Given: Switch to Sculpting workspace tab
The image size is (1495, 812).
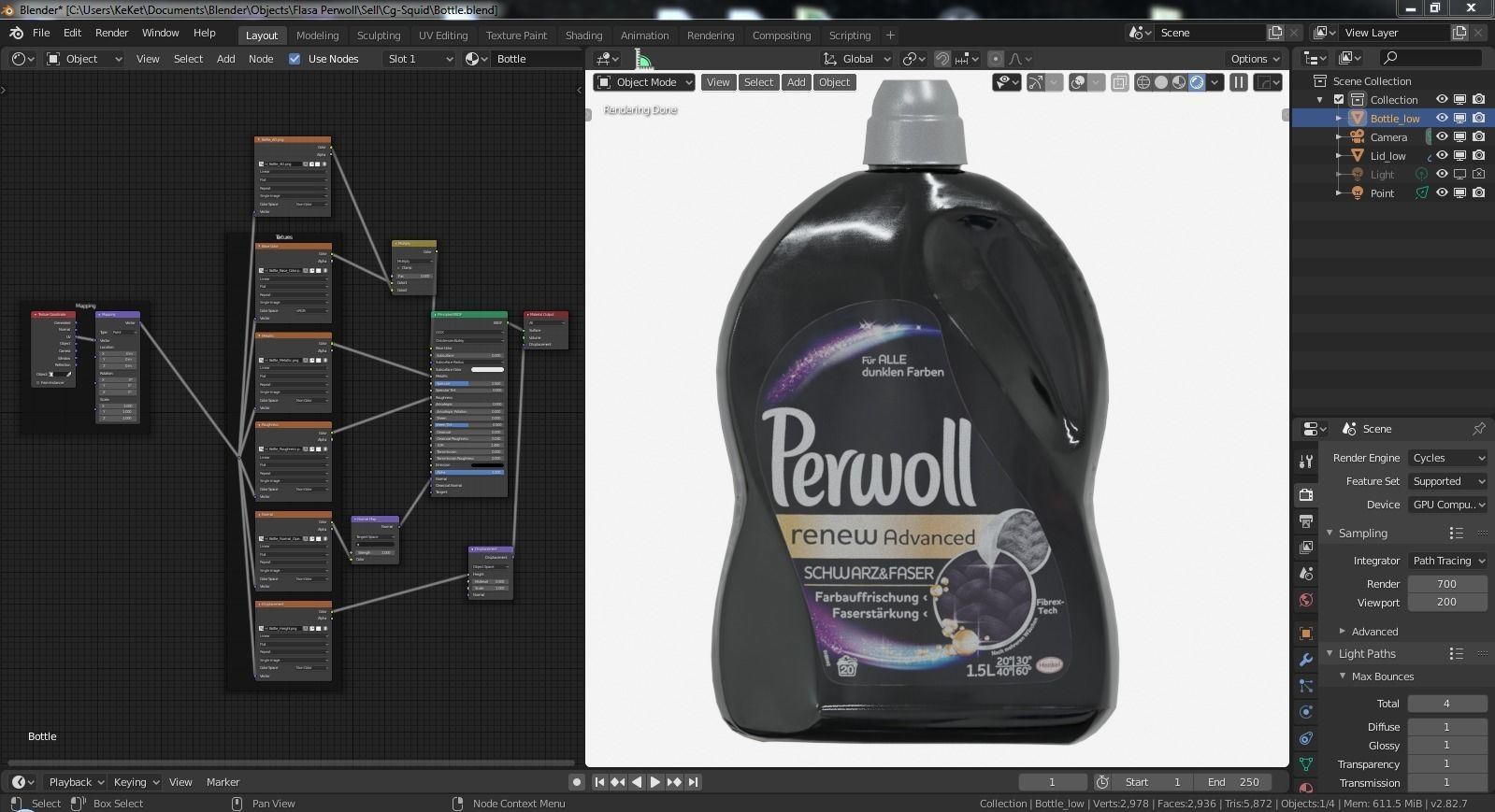Looking at the screenshot, I should click(x=379, y=36).
